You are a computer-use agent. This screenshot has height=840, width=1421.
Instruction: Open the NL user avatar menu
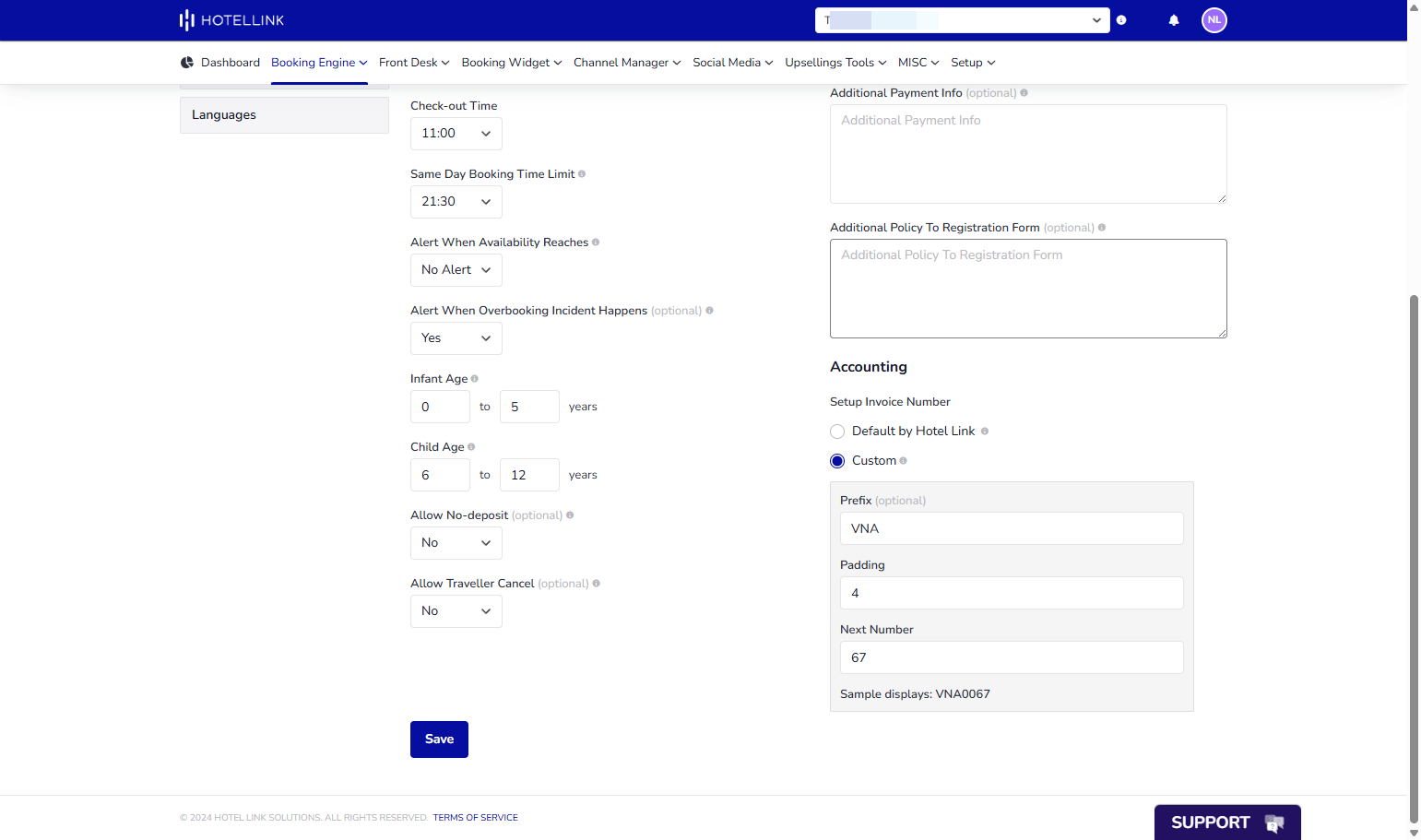click(x=1214, y=20)
